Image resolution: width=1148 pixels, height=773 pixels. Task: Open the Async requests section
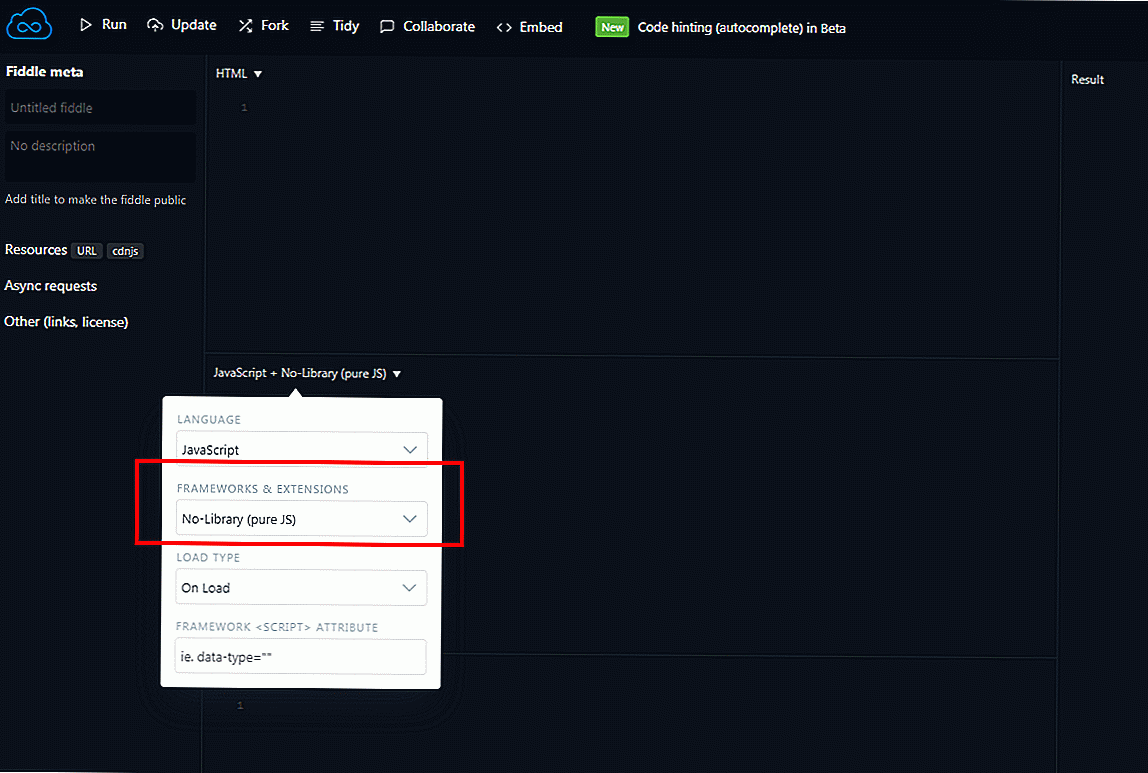51,286
